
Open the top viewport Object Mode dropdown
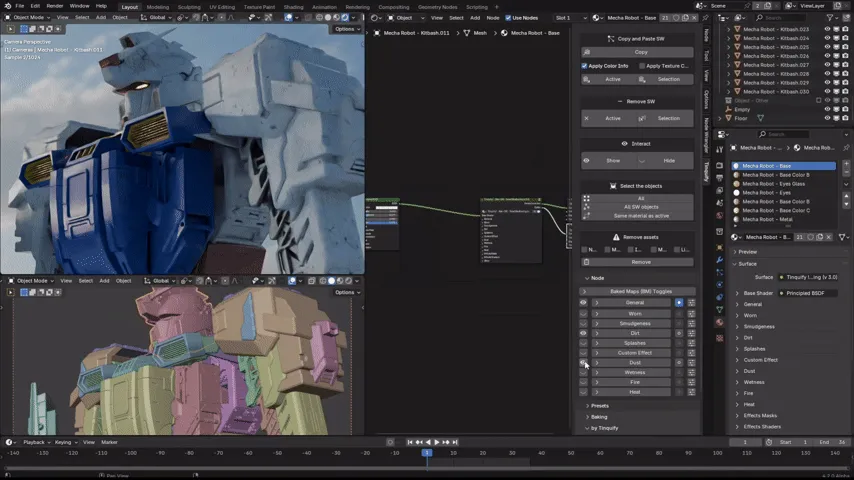(28, 17)
